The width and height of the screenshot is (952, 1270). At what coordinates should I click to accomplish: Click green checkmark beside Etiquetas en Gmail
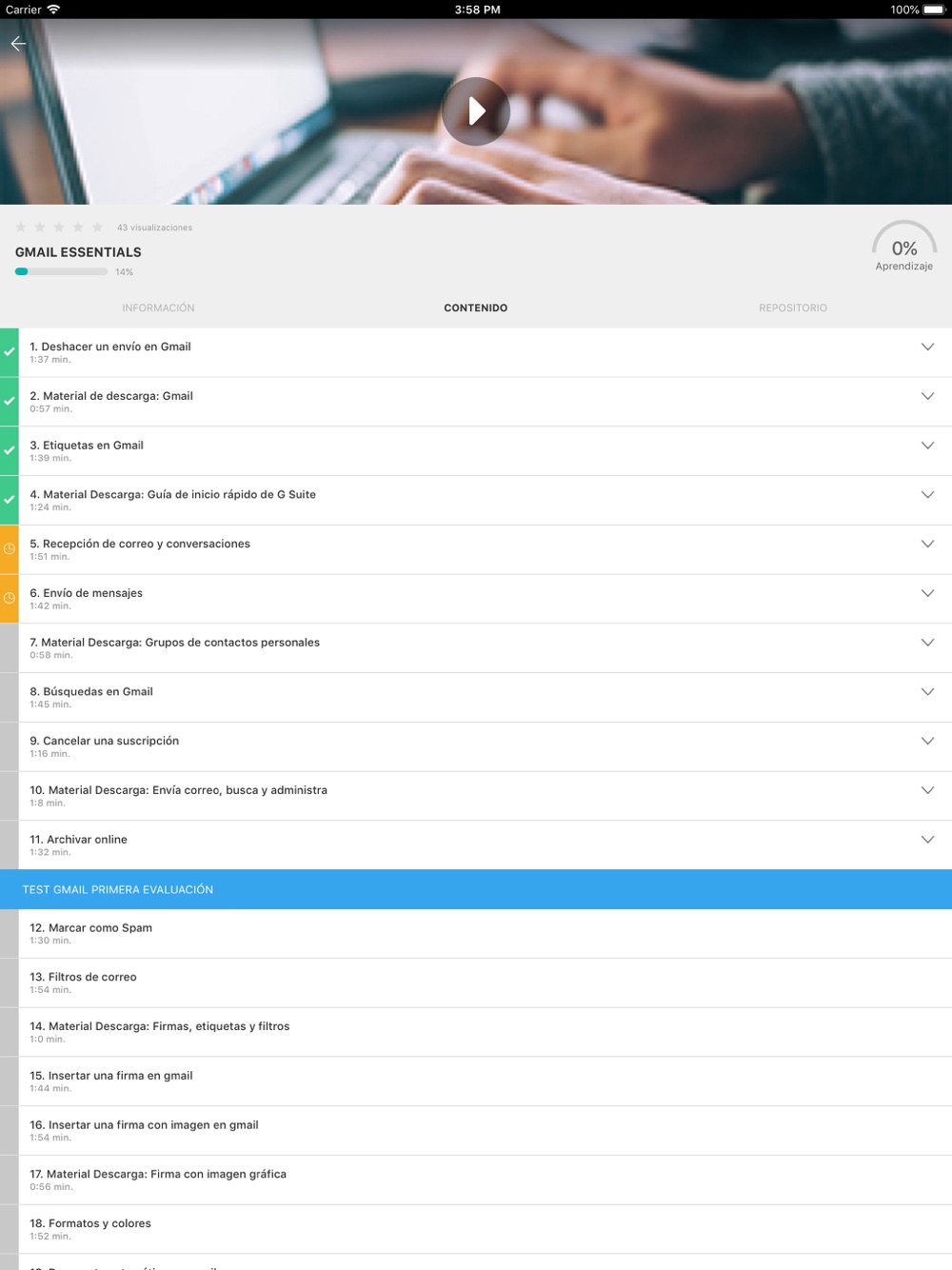pos(10,451)
